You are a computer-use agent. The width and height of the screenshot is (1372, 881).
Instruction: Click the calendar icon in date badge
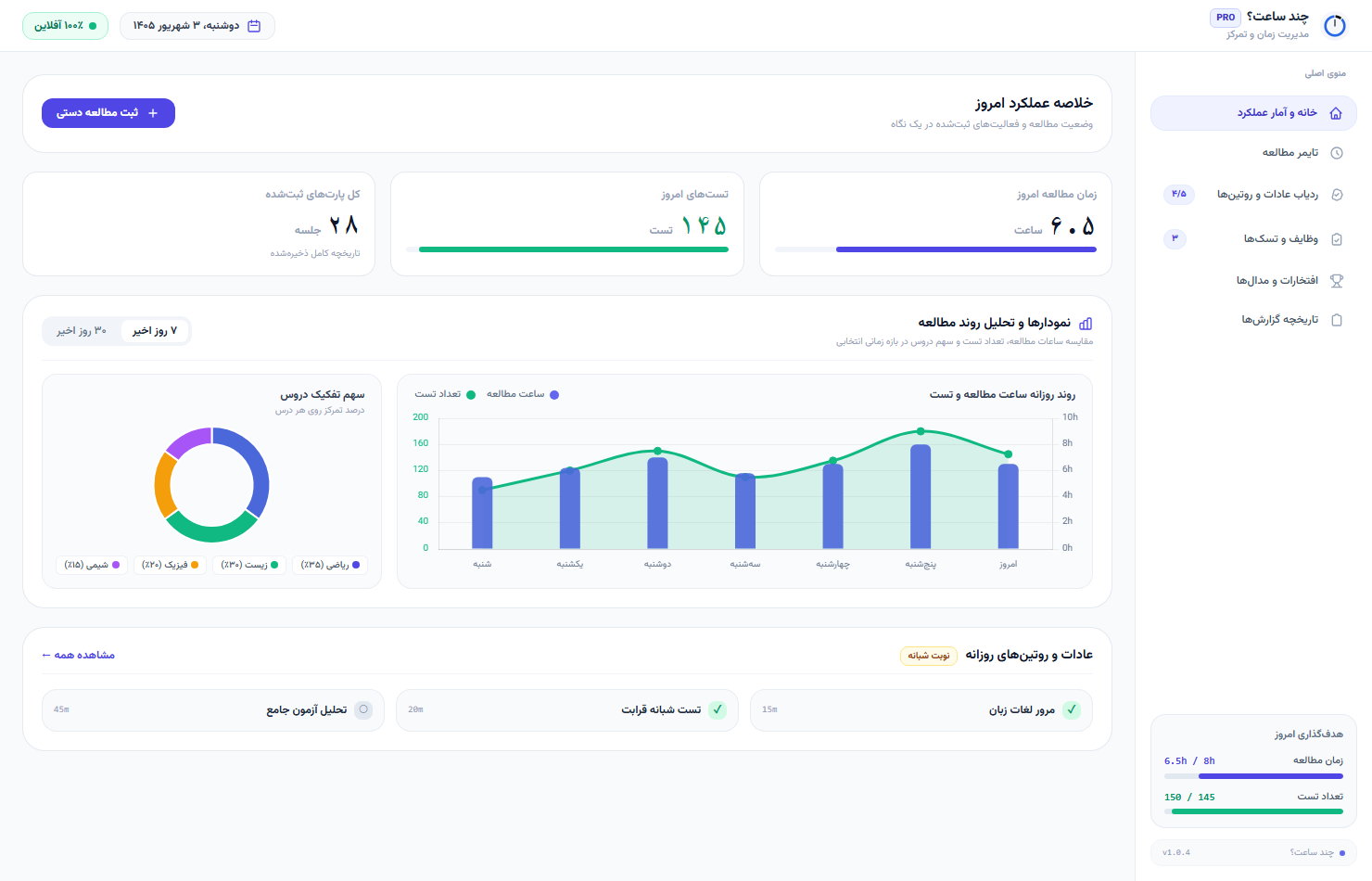click(x=254, y=26)
